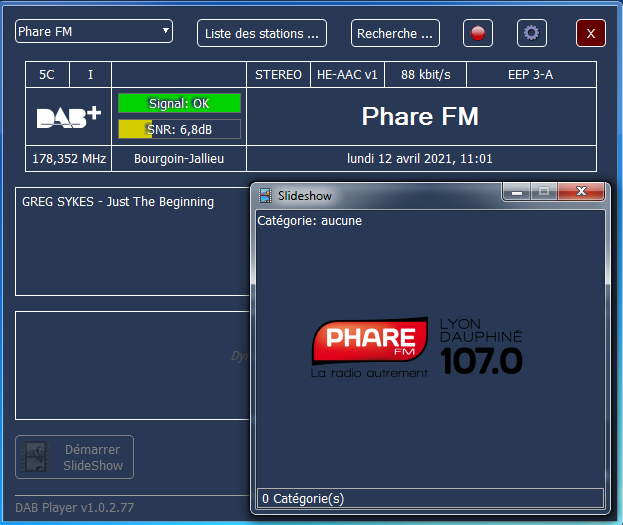The width and height of the screenshot is (623, 525).
Task: Open Liste des stations
Action: 262,33
